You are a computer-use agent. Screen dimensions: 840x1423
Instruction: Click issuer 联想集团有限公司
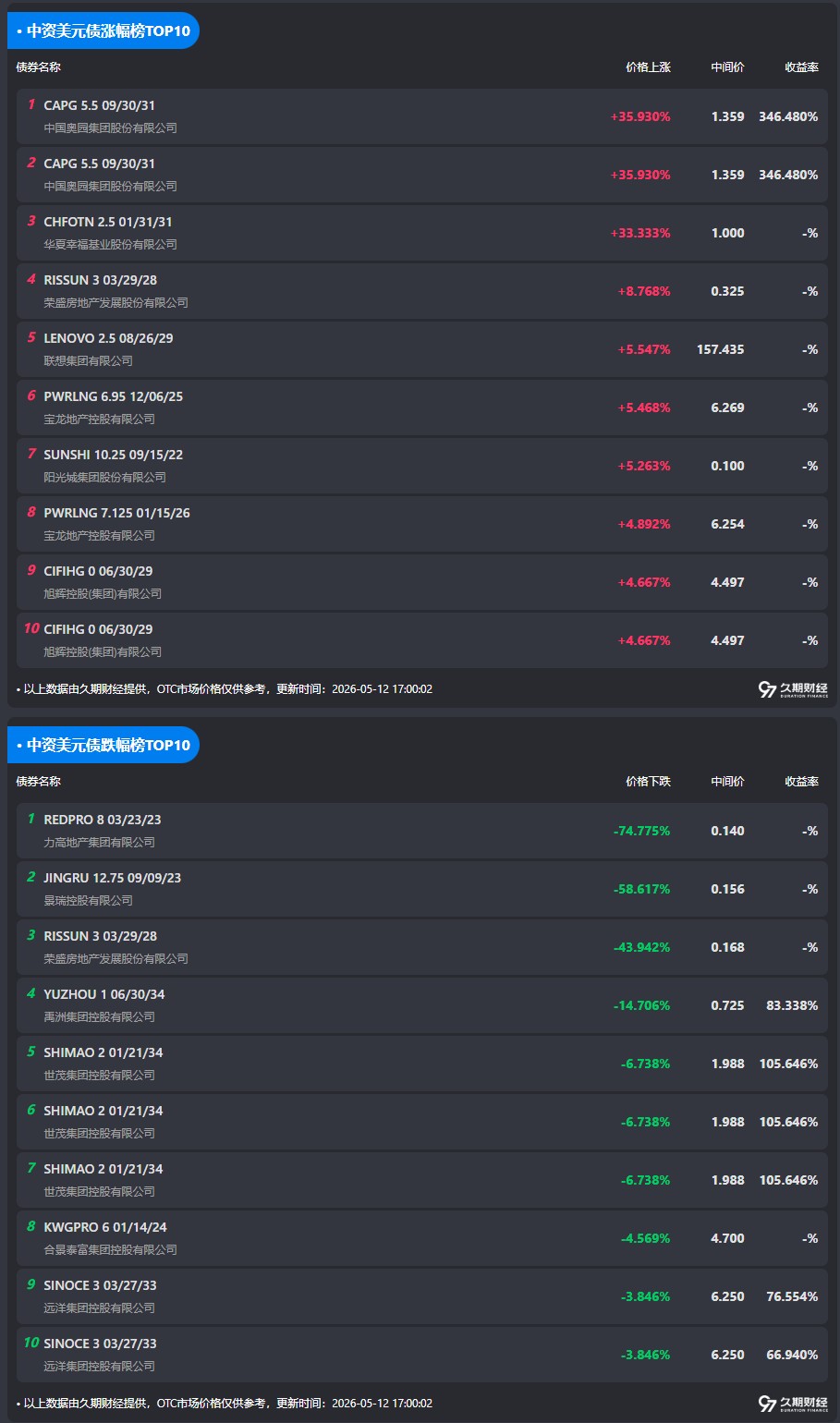88,361
